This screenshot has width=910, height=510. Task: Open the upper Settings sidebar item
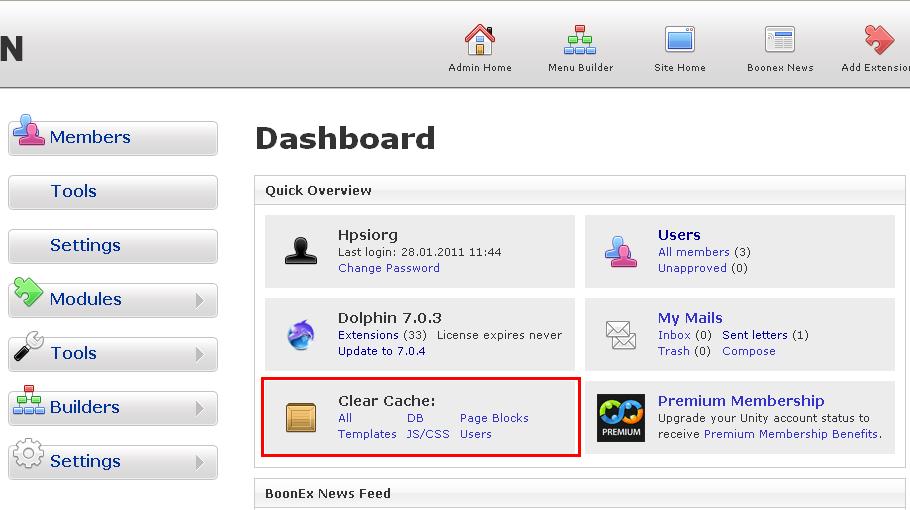click(x=113, y=246)
